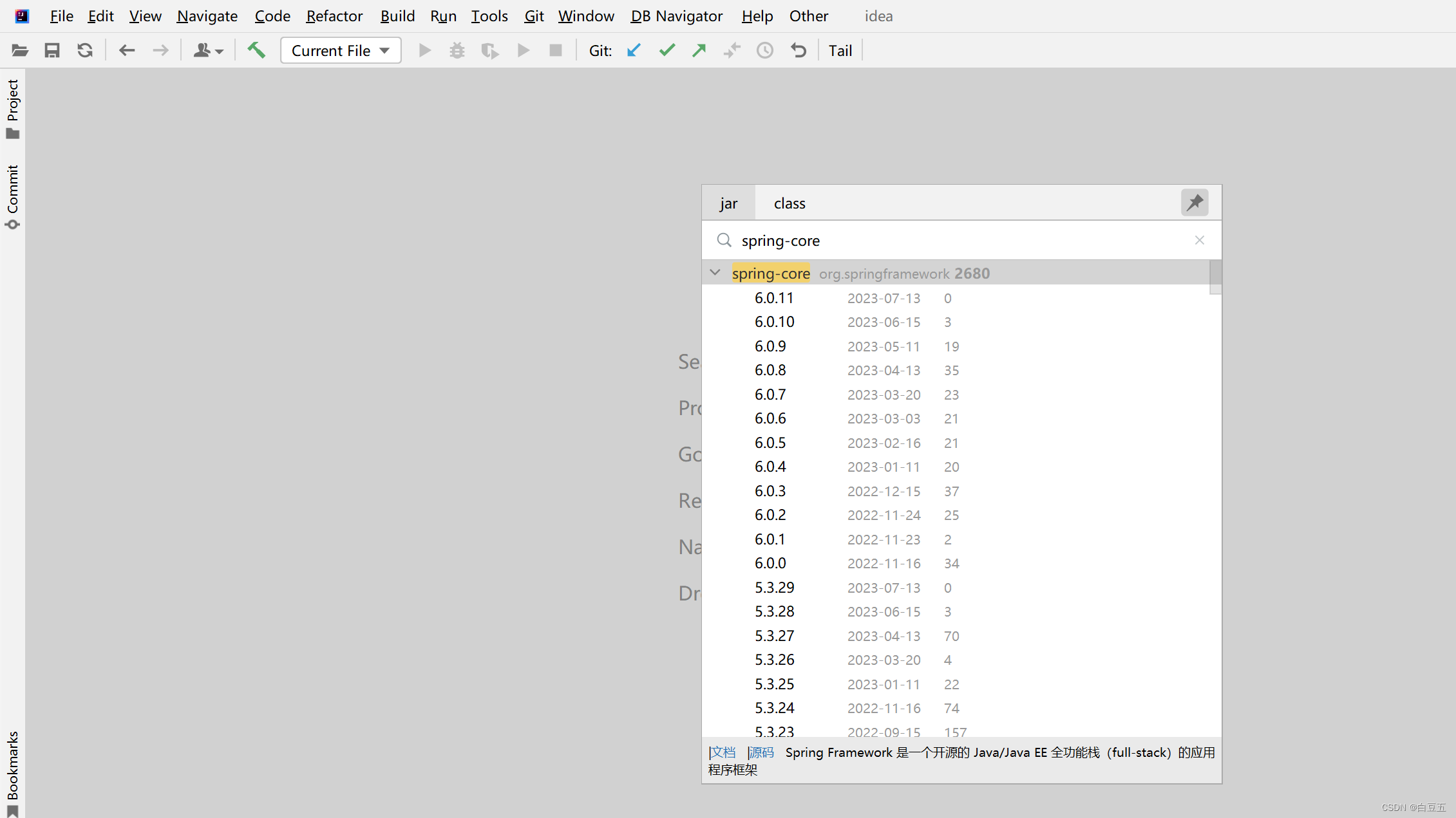Image resolution: width=1456 pixels, height=818 pixels.
Task: Select version 6.0.9
Action: tap(956, 346)
